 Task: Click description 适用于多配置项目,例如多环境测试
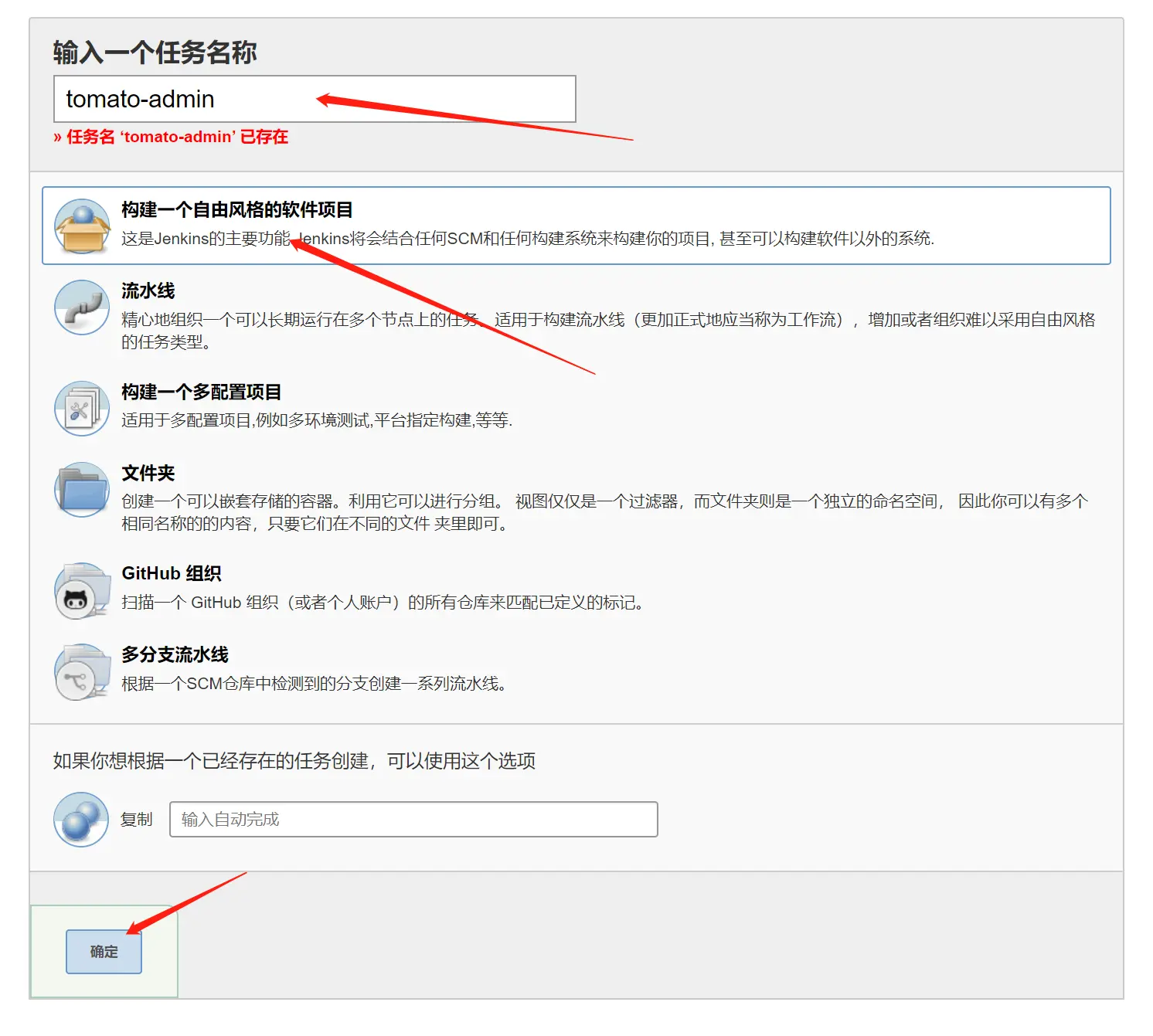[x=317, y=420]
